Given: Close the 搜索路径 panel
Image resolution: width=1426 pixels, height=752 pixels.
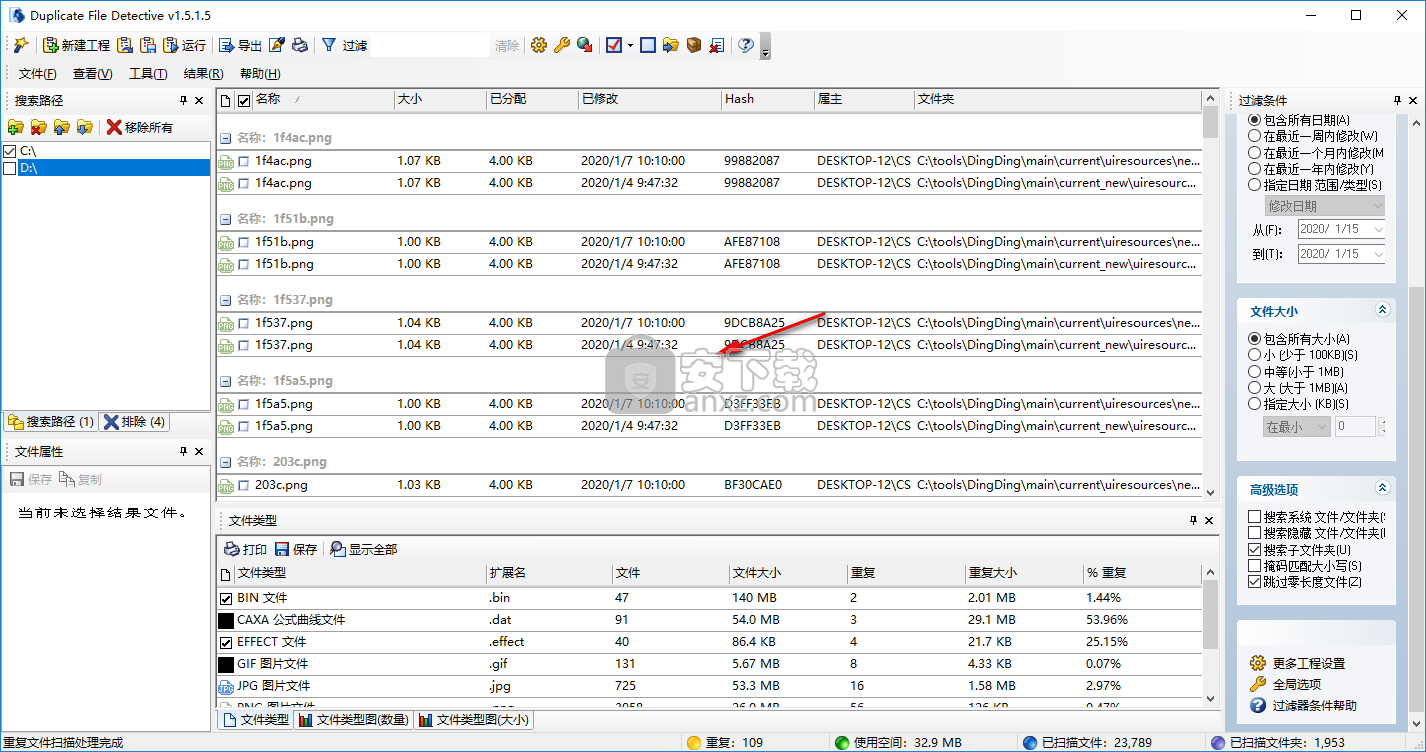Looking at the screenshot, I should (199, 100).
